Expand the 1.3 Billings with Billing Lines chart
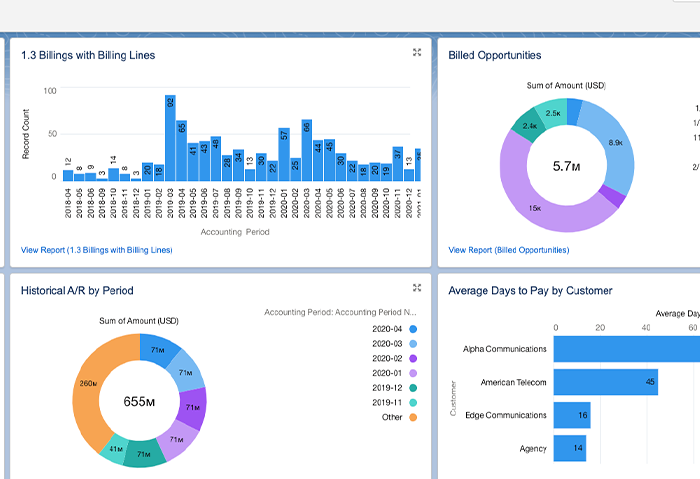This screenshot has height=479, width=700. point(417,52)
